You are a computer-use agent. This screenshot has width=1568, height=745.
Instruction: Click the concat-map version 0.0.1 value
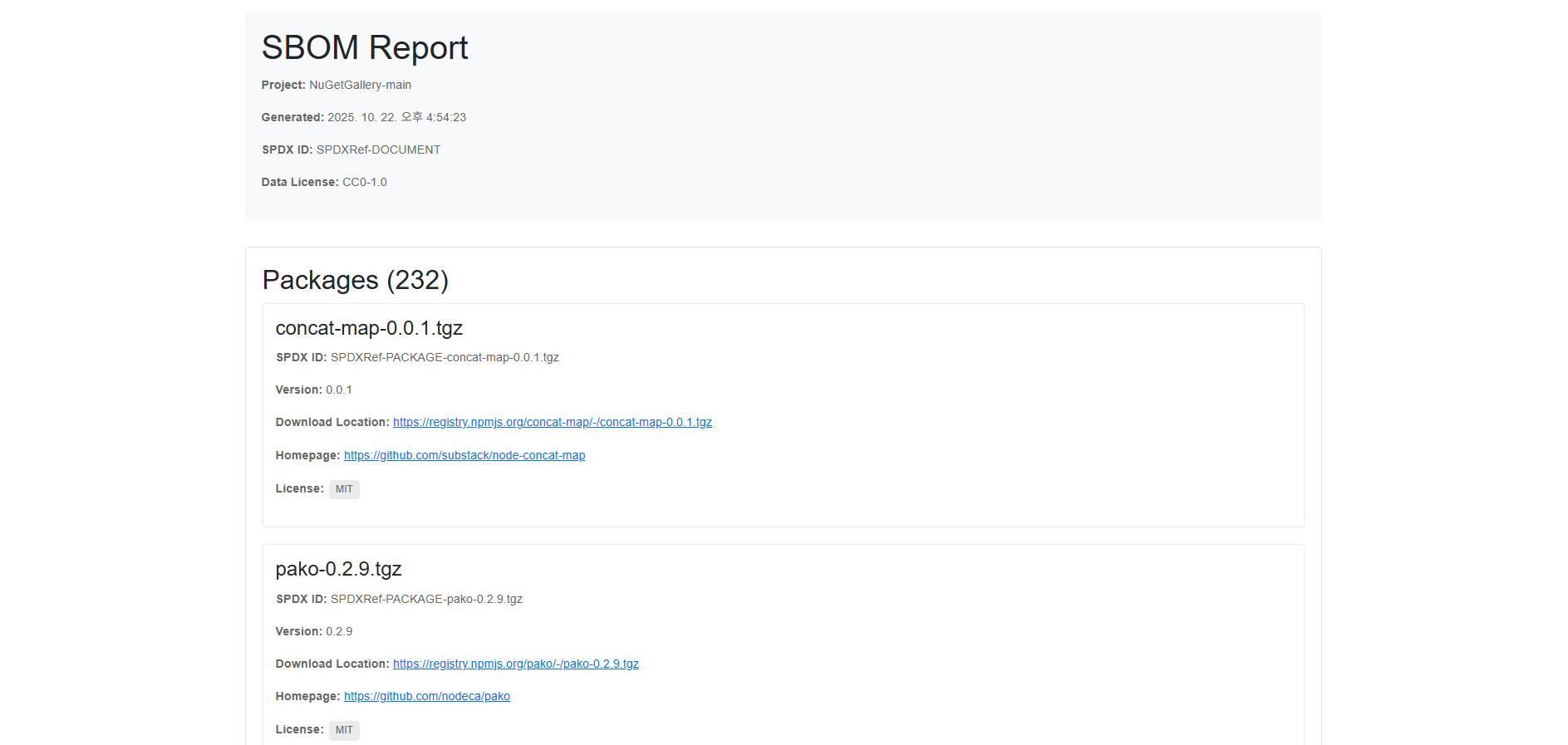338,390
